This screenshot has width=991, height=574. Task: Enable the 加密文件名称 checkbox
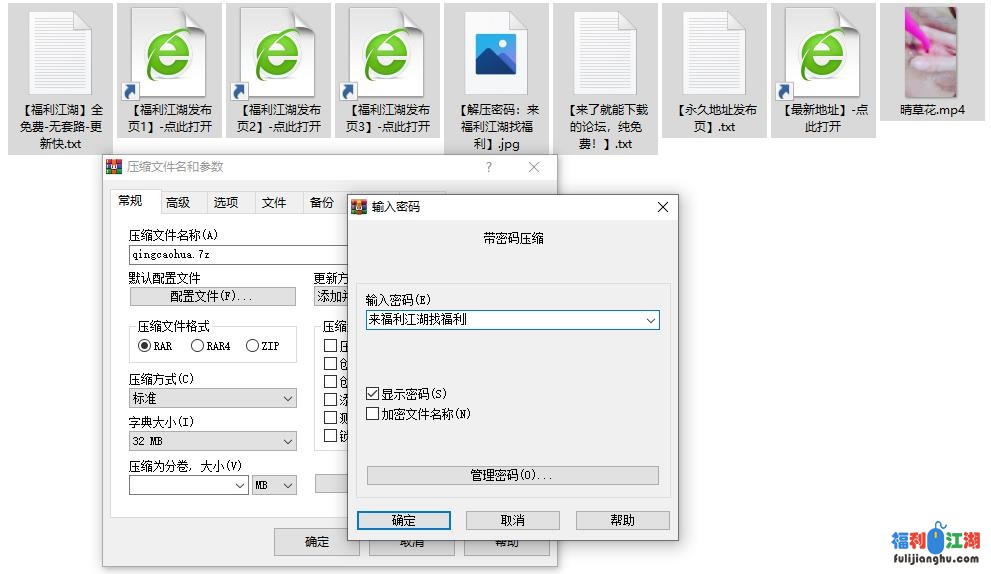[373, 414]
